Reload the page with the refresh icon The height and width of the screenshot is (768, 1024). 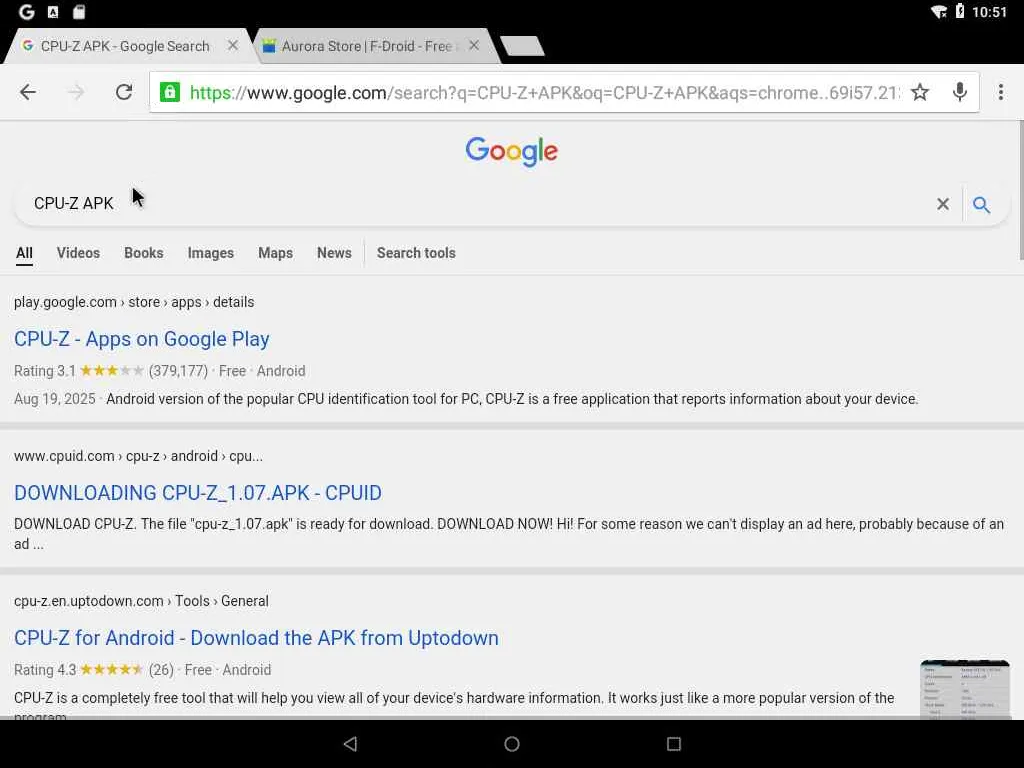(124, 92)
